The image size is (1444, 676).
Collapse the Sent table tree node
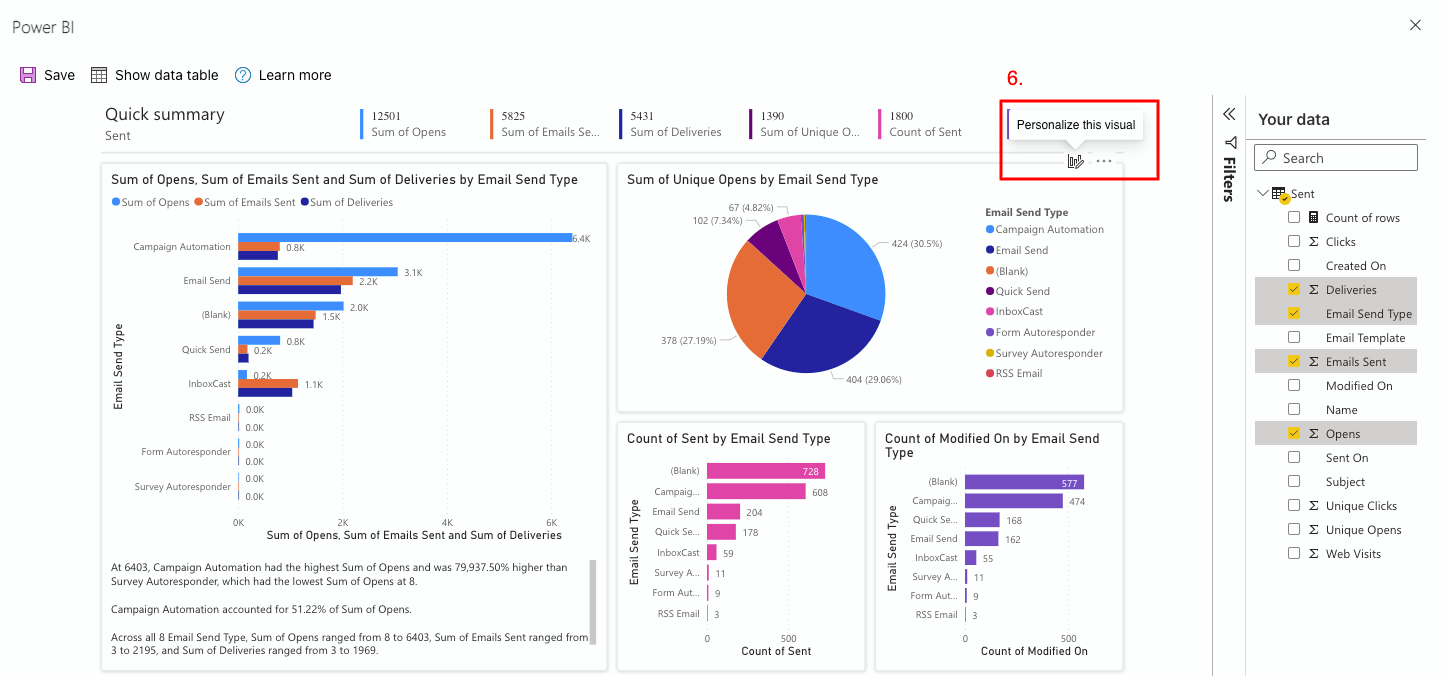pos(1264,193)
